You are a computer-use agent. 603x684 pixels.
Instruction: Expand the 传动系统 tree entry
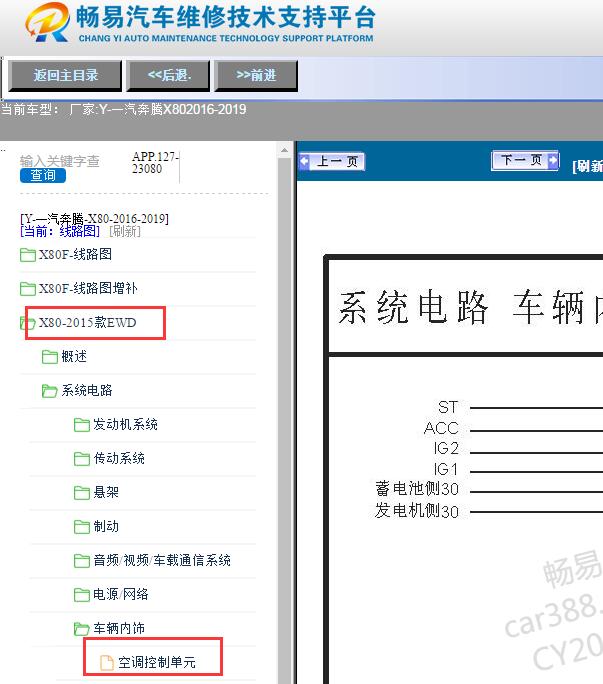pyautogui.click(x=119, y=458)
